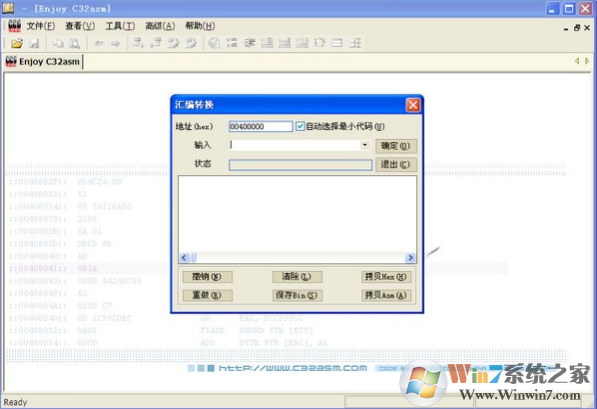
Task: Click the list-with-arrows toolbar icon
Action: pyautogui.click(x=232, y=43)
